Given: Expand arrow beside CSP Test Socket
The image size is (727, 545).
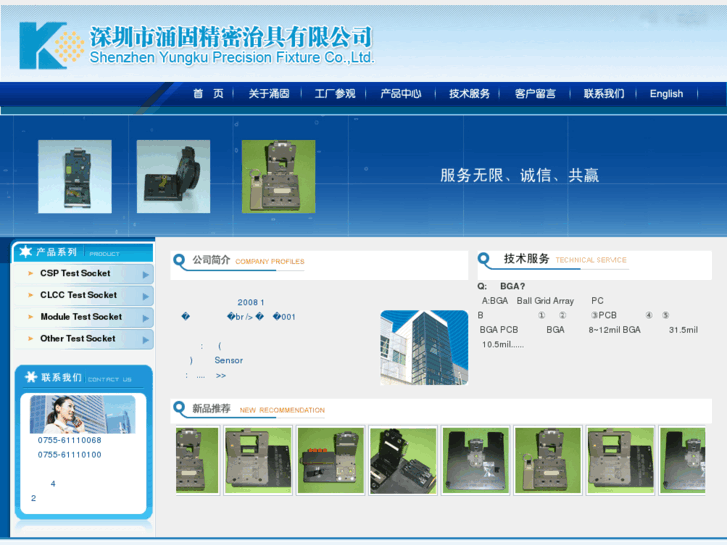Looking at the screenshot, I should coord(146,275).
